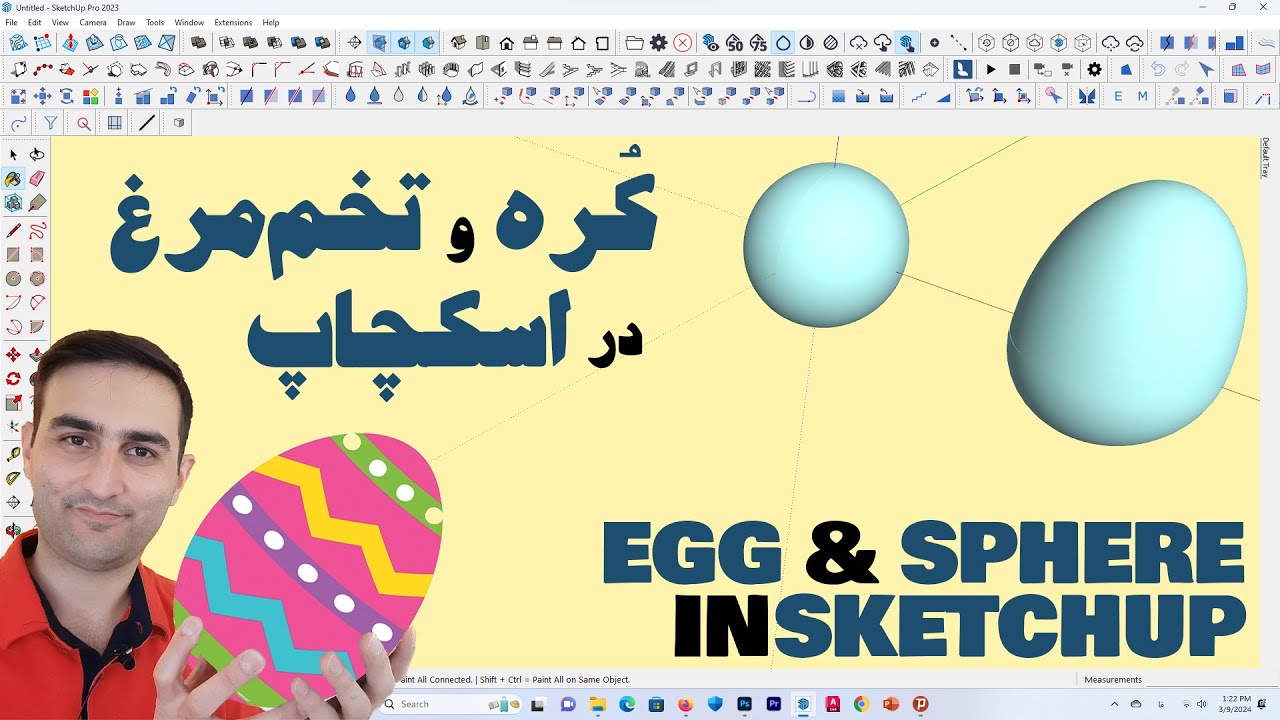Open the Draw menu
The height and width of the screenshot is (720, 1280).
click(126, 22)
